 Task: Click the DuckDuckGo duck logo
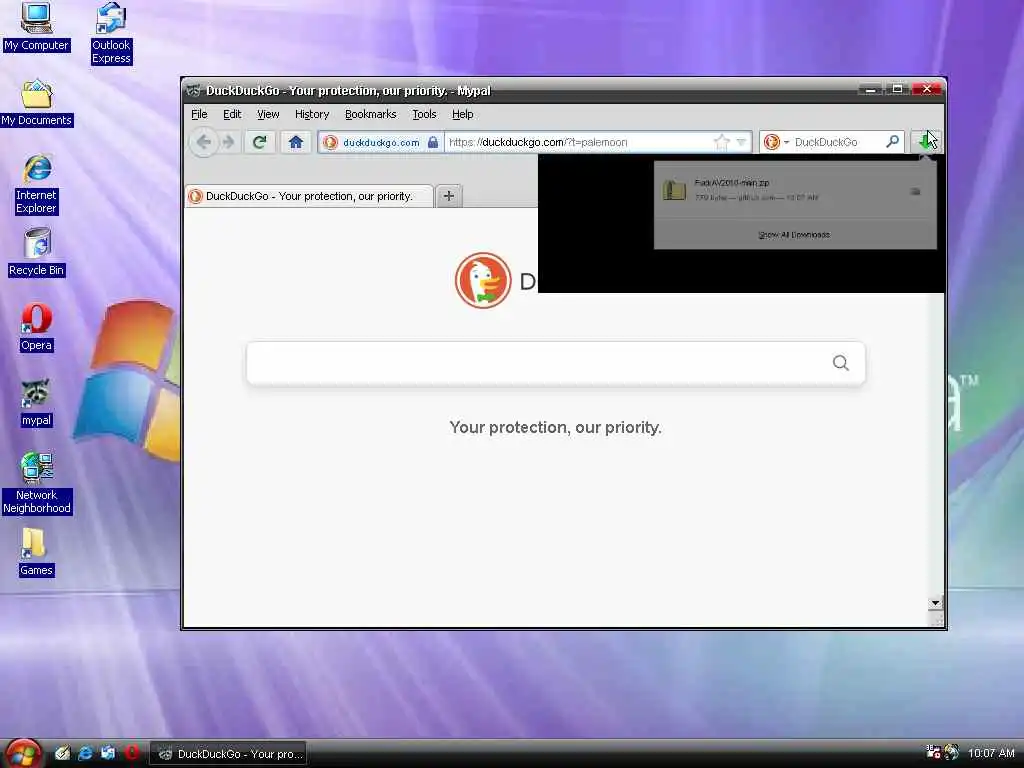[x=483, y=280]
